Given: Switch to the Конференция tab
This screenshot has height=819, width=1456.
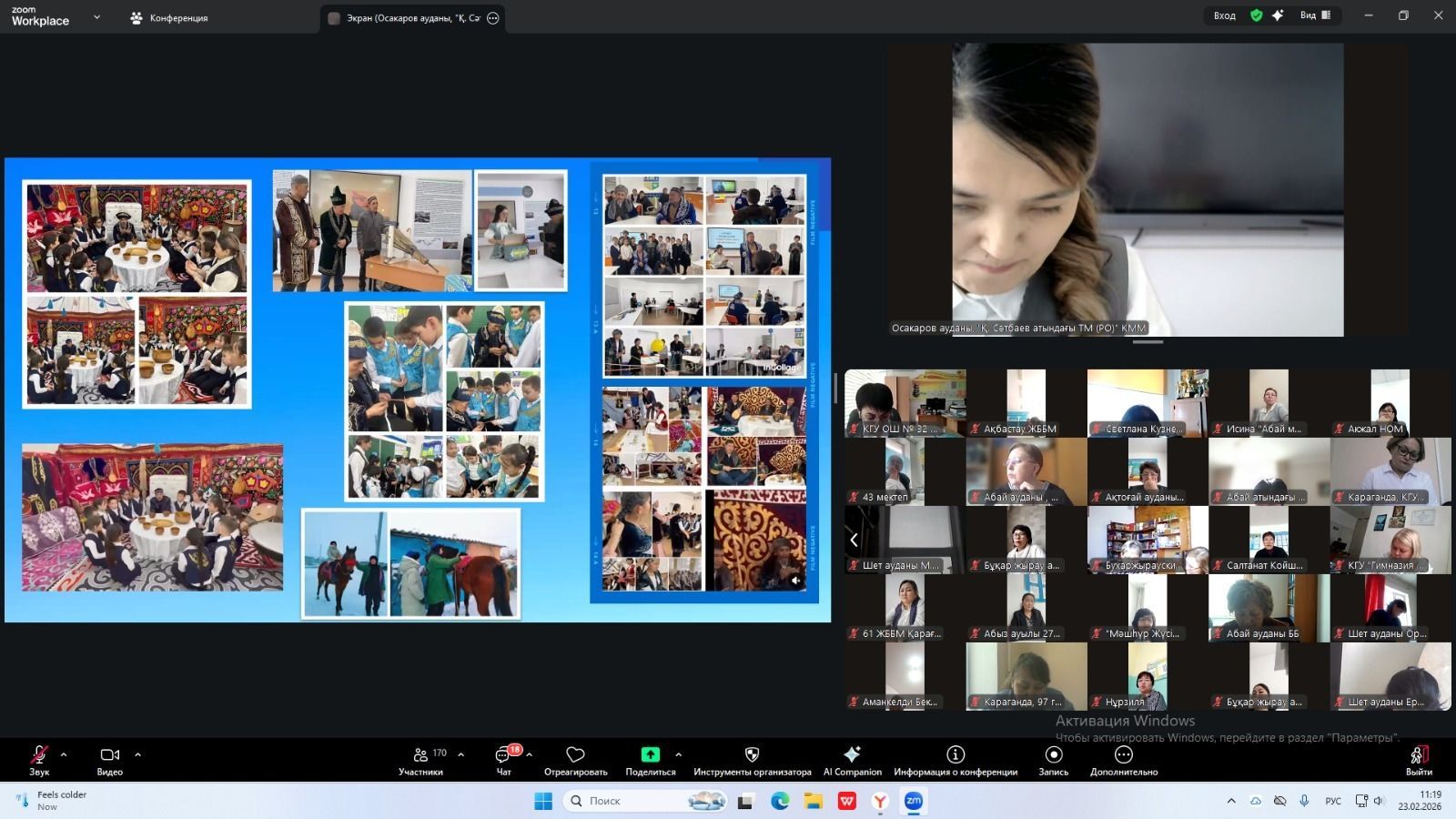Looking at the screenshot, I should (x=169, y=18).
